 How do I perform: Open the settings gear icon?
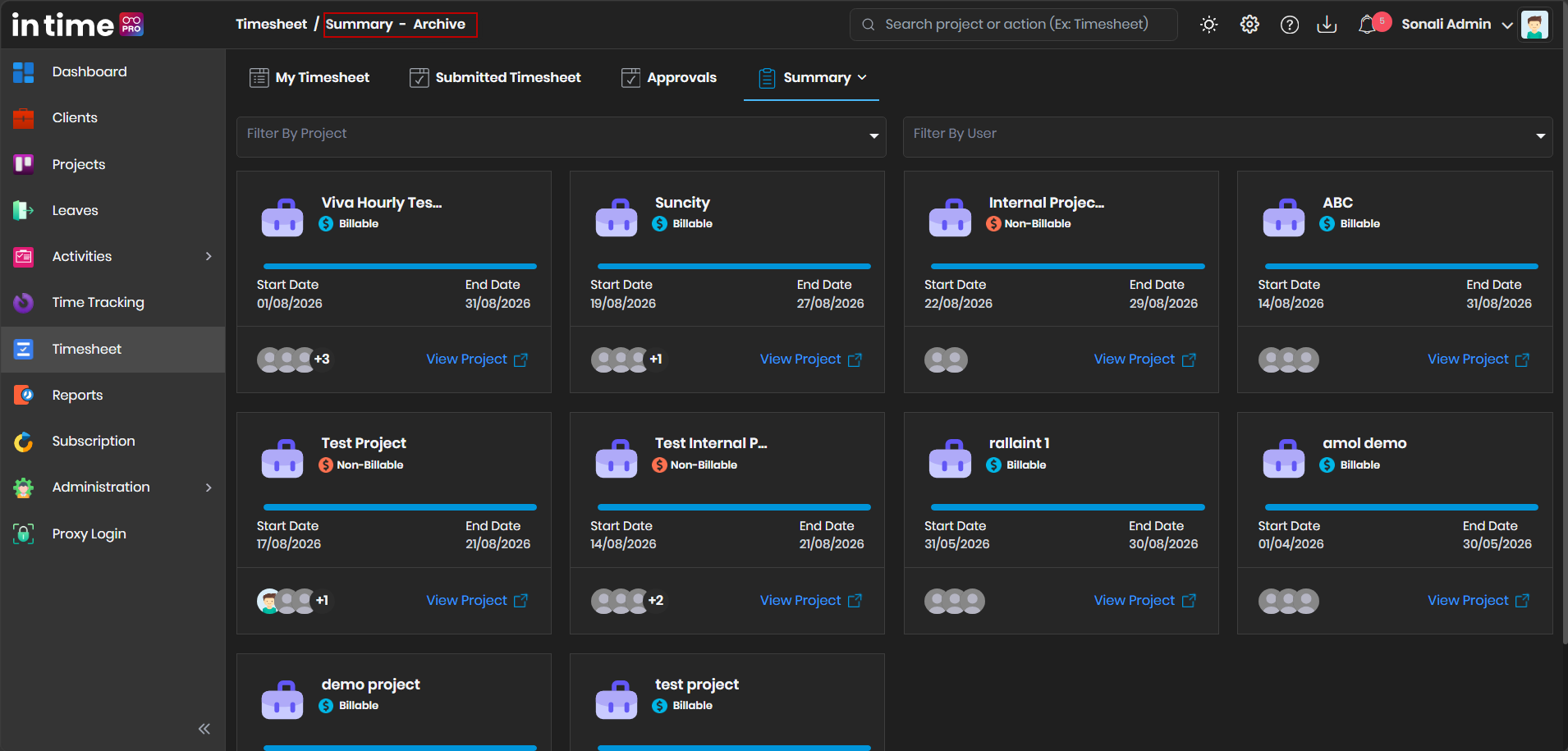pyautogui.click(x=1249, y=25)
